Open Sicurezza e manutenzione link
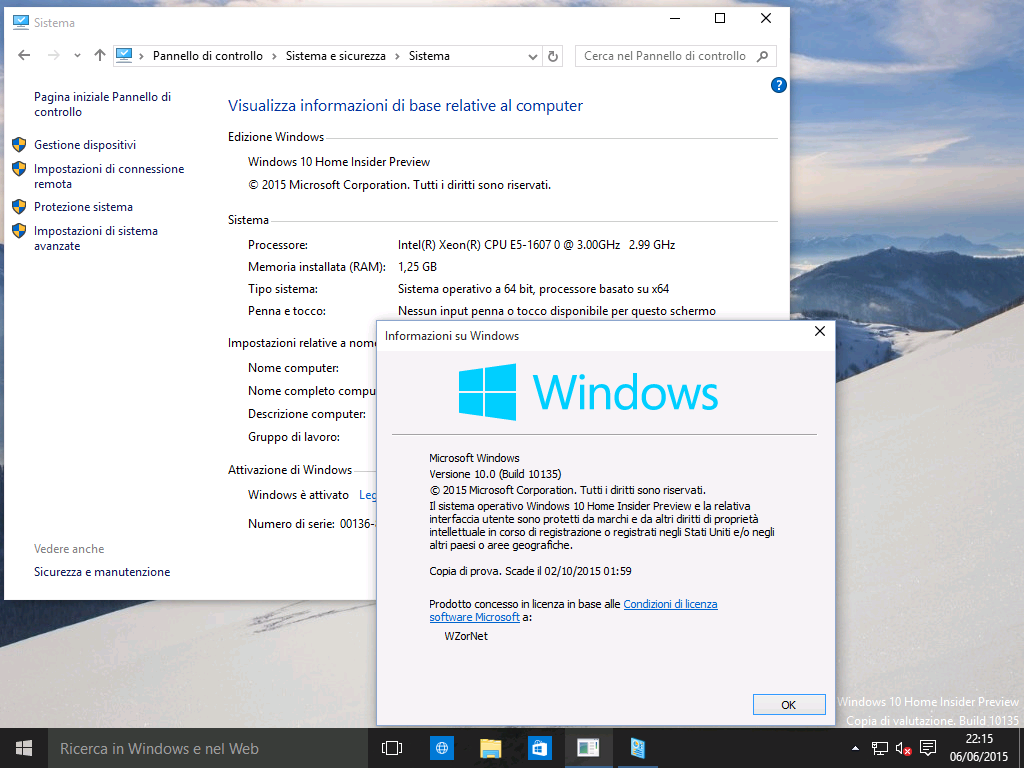Viewport: 1024px width, 768px height. click(102, 572)
